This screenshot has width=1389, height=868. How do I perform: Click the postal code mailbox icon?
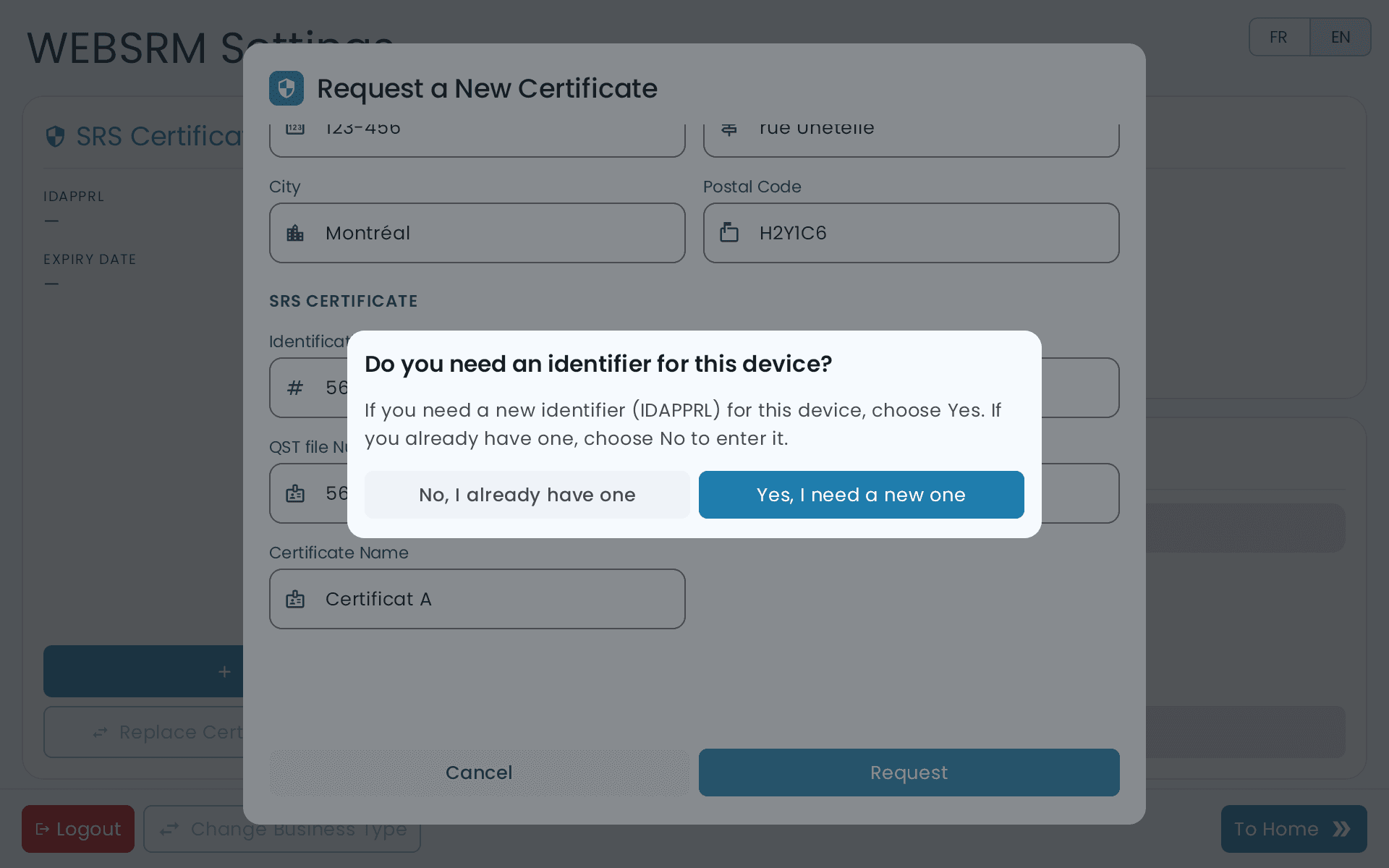pos(729,233)
